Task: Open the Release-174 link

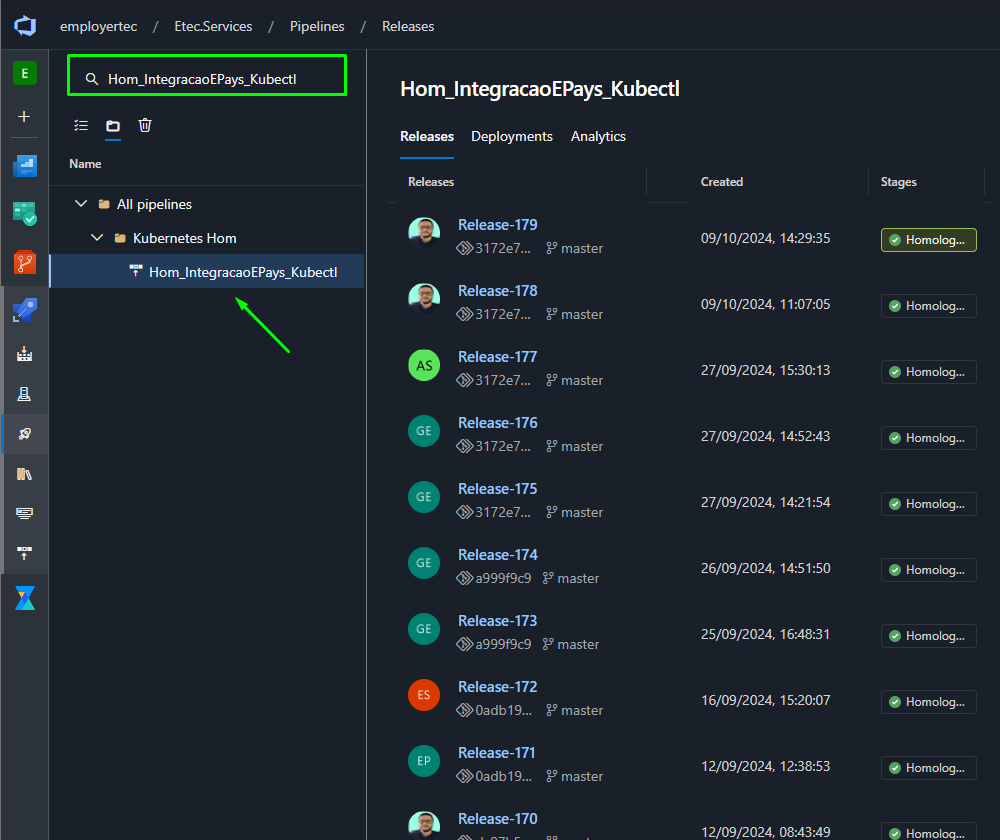Action: coord(497,554)
